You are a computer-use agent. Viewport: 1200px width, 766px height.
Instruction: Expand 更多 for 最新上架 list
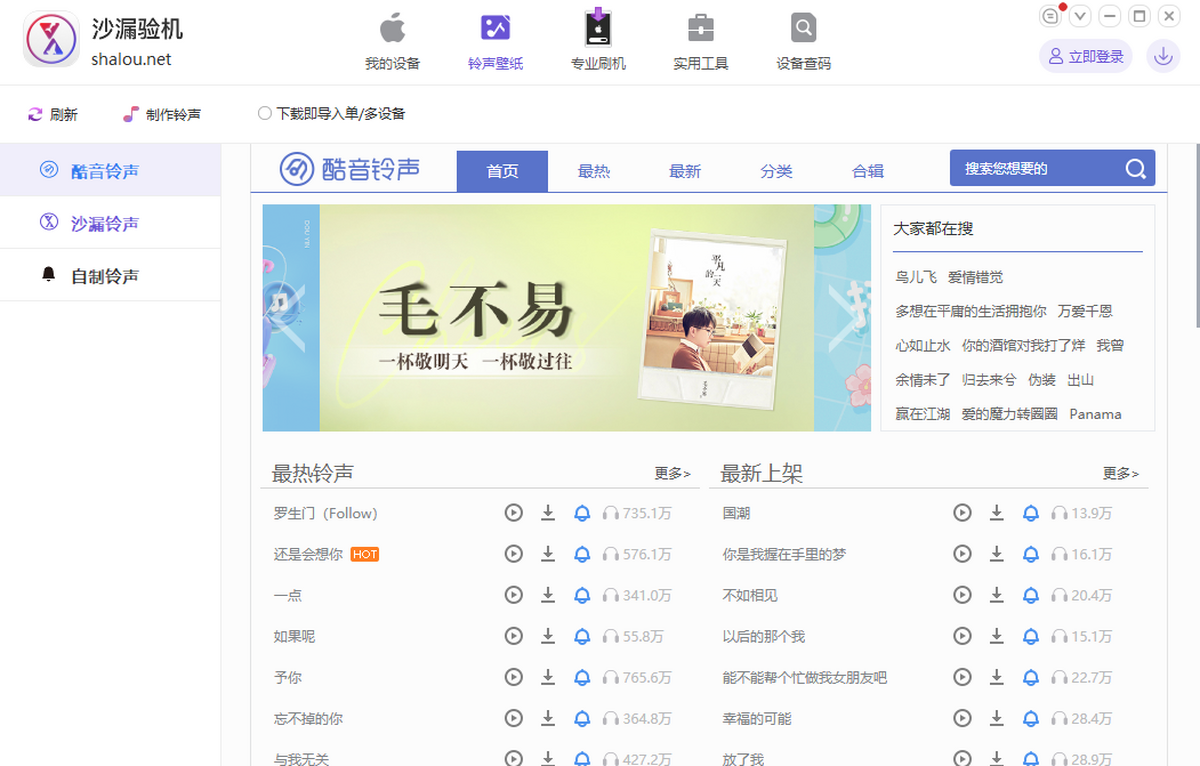(x=1120, y=473)
